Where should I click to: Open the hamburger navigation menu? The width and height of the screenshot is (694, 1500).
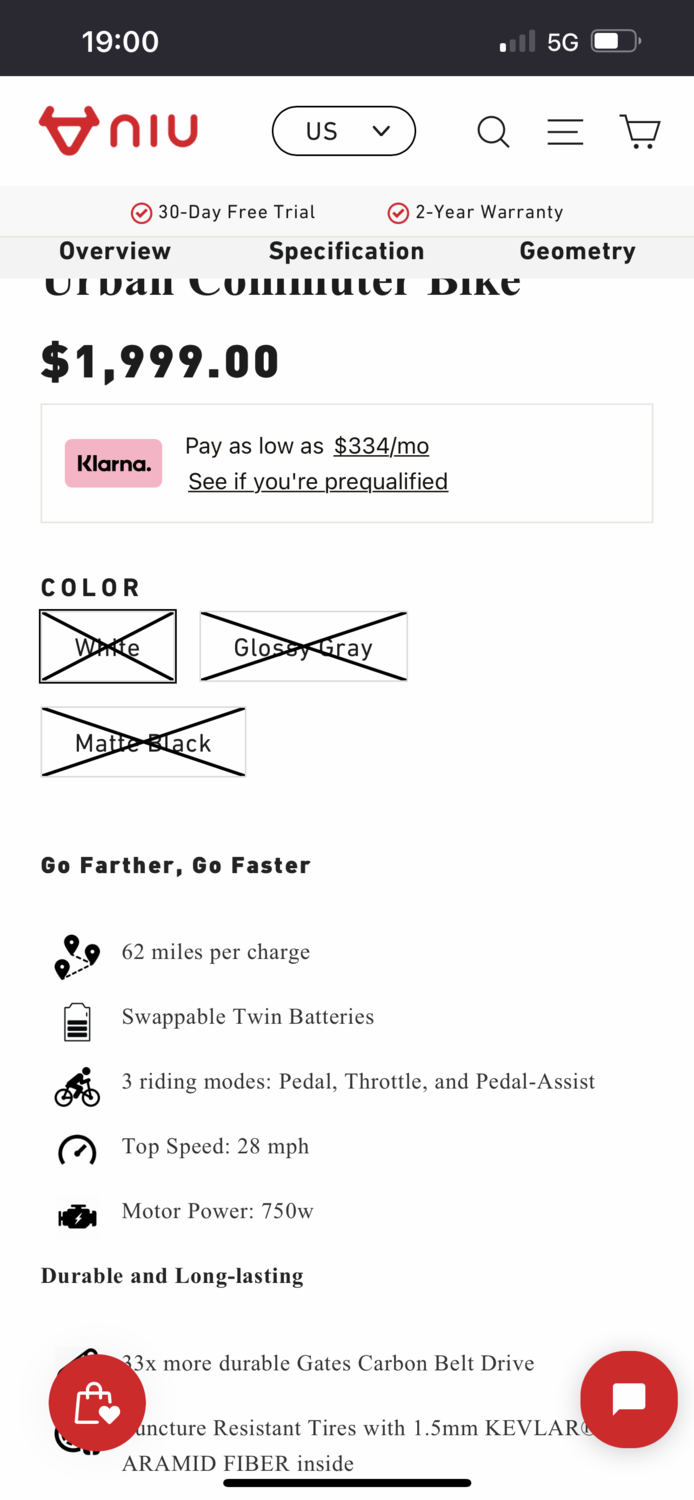point(565,131)
